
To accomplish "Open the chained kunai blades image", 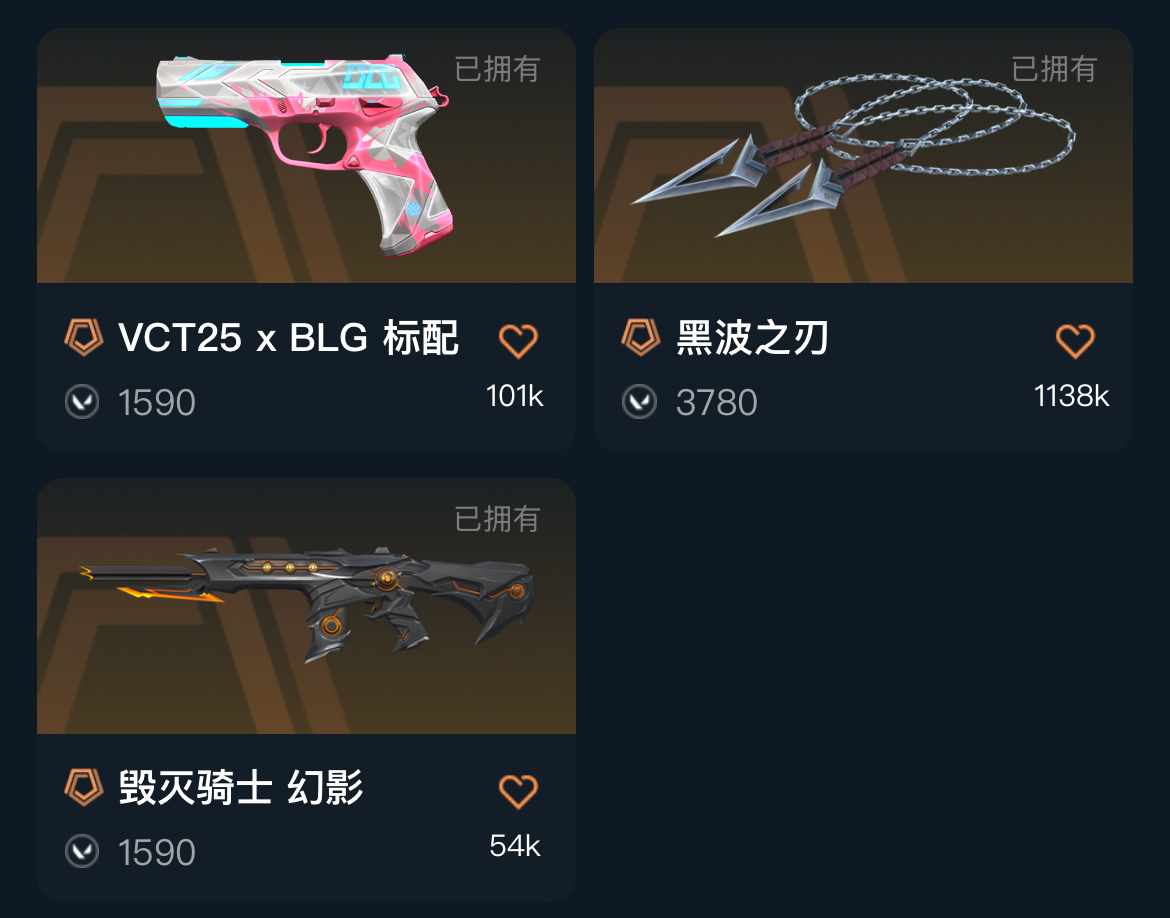I will click(x=852, y=155).
